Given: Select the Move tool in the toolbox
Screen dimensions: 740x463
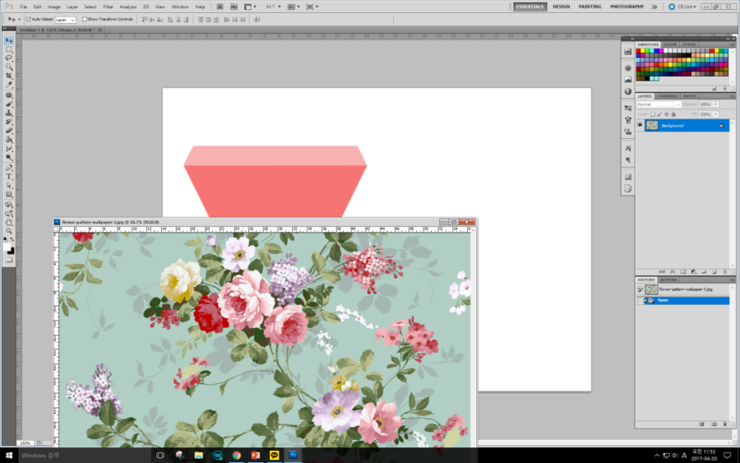Looking at the screenshot, I should click(9, 40).
